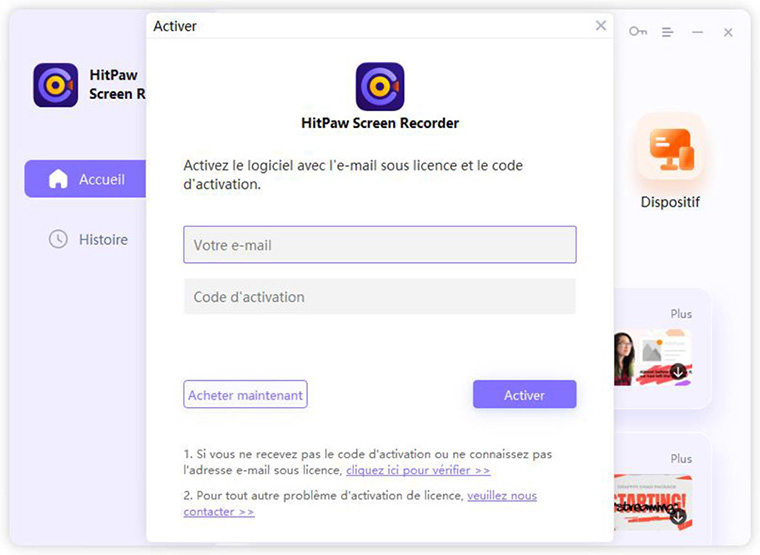The image size is (760, 555).
Task: Click the Code d'activation field
Action: coord(380,297)
